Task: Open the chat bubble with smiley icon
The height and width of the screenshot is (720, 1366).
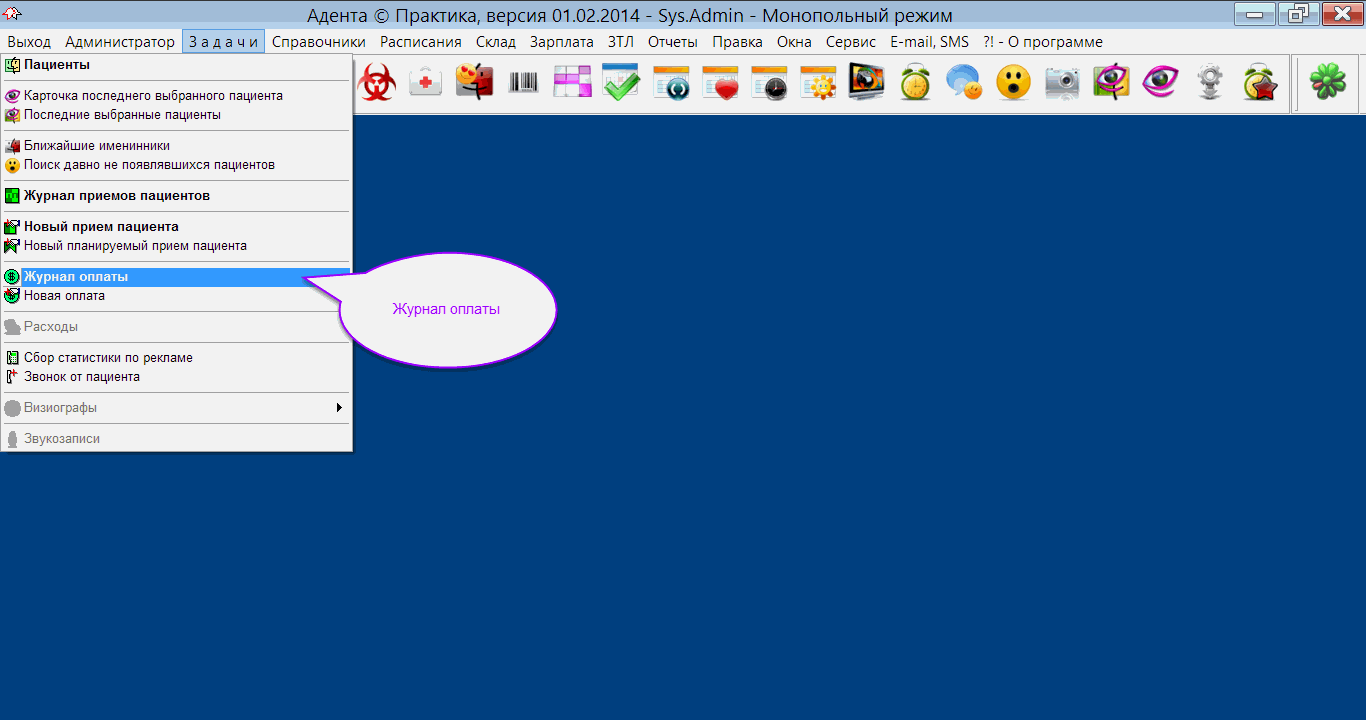Action: [x=964, y=83]
